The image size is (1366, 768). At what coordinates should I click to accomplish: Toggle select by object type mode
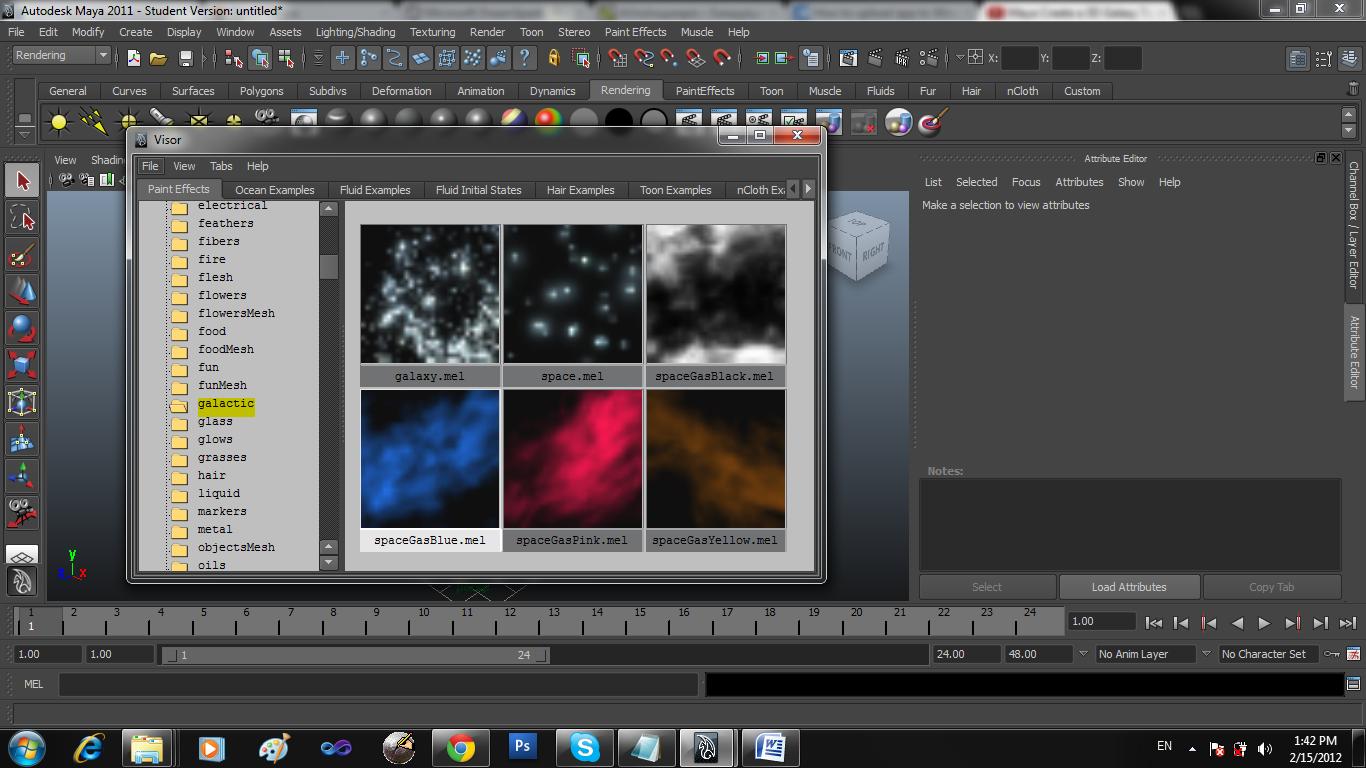[x=259, y=58]
